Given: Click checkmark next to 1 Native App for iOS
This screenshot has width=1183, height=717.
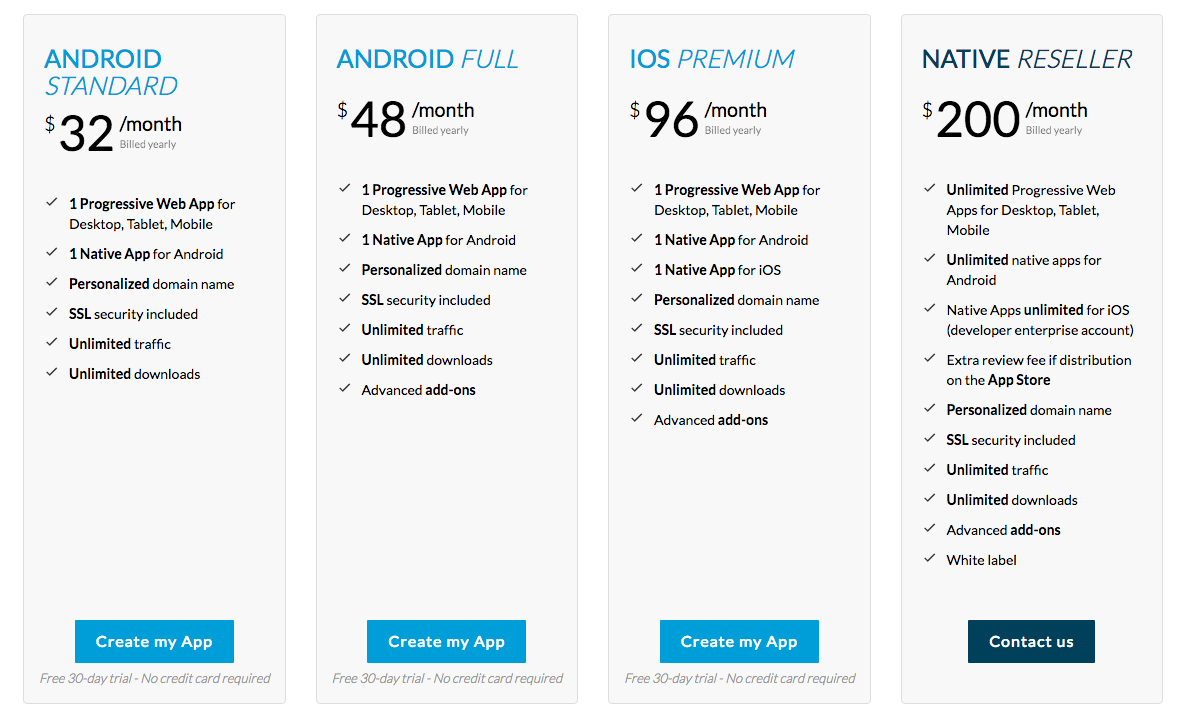Looking at the screenshot, I should pos(637,269).
